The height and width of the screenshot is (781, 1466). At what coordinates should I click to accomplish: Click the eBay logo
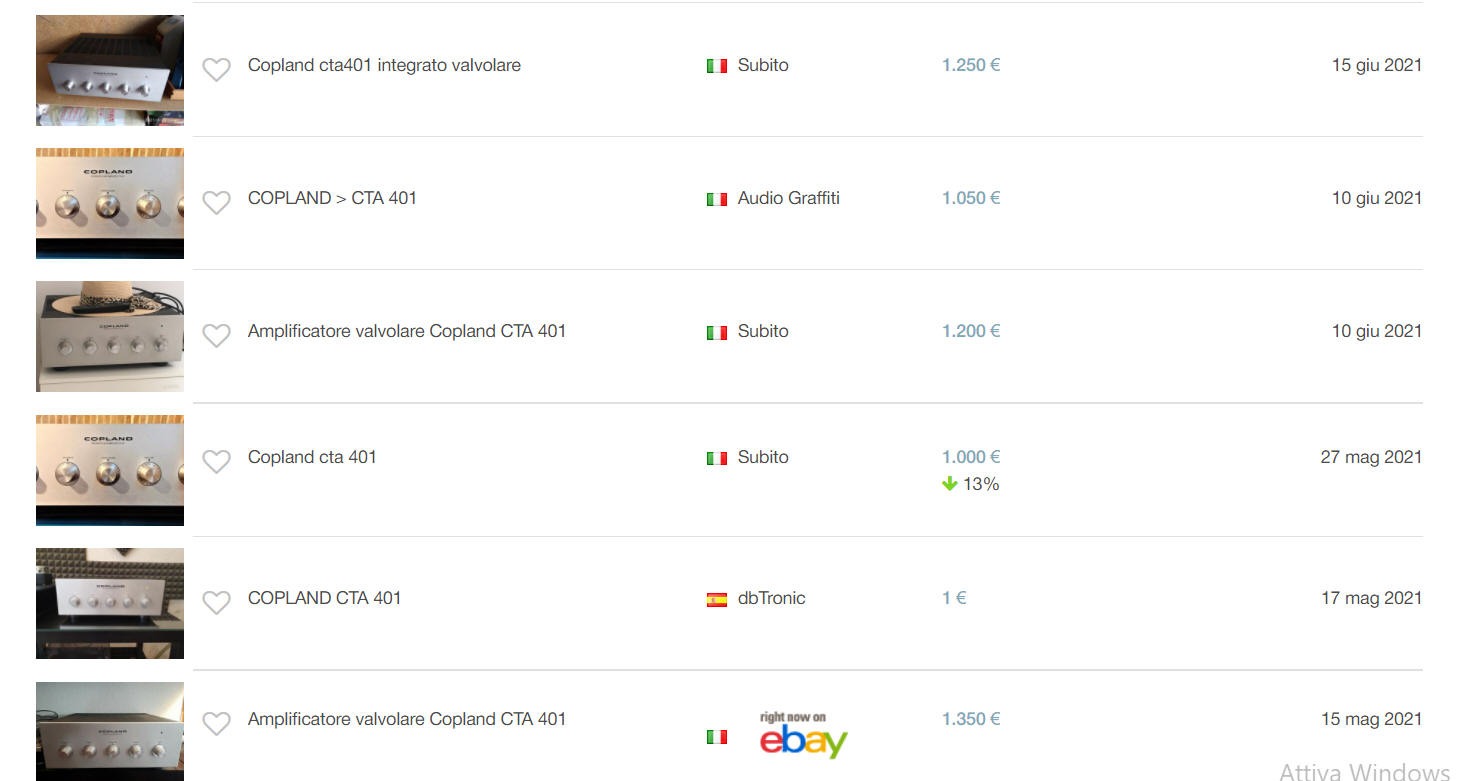pyautogui.click(x=803, y=737)
